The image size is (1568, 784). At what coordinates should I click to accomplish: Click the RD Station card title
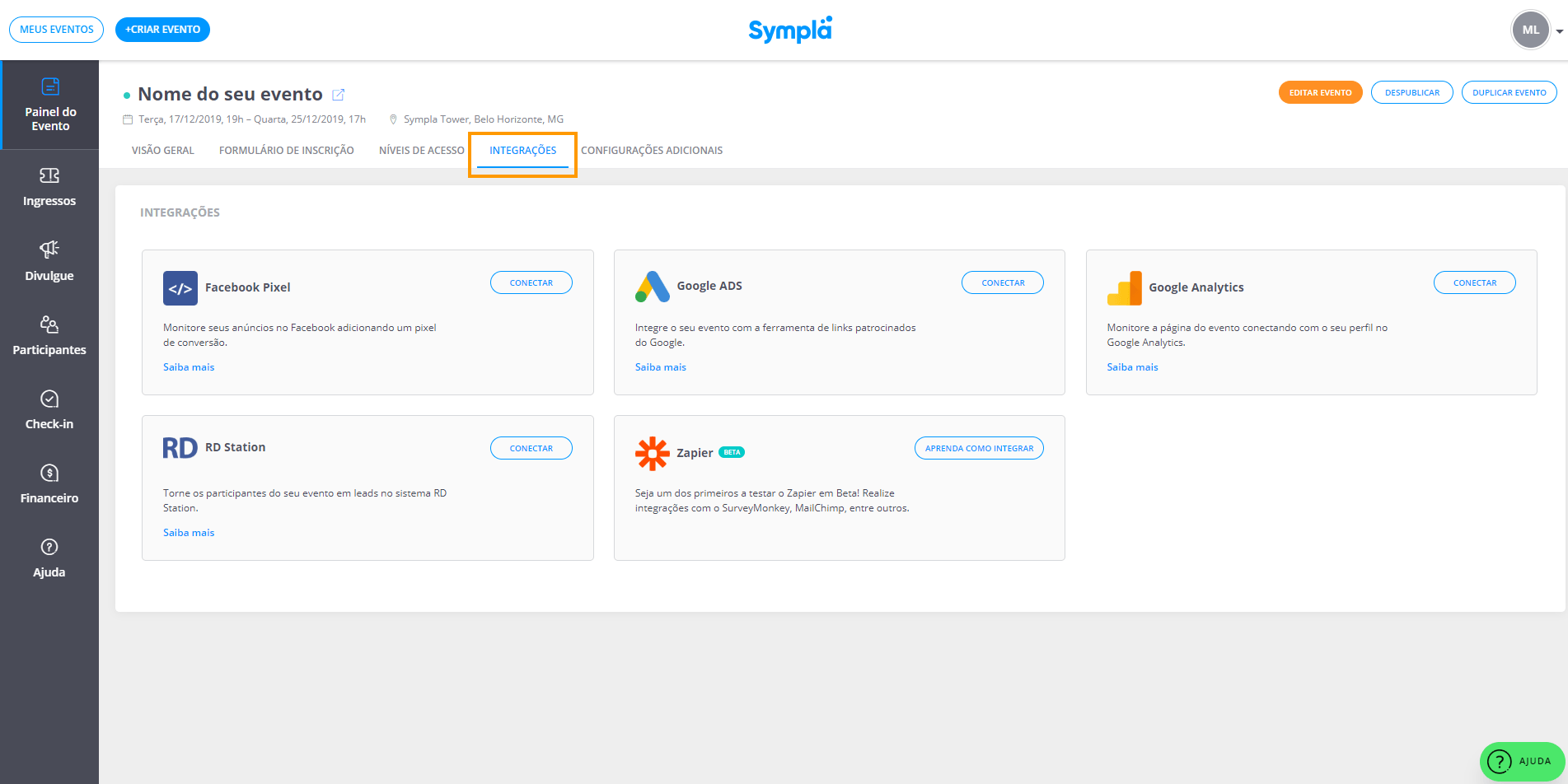[x=236, y=447]
